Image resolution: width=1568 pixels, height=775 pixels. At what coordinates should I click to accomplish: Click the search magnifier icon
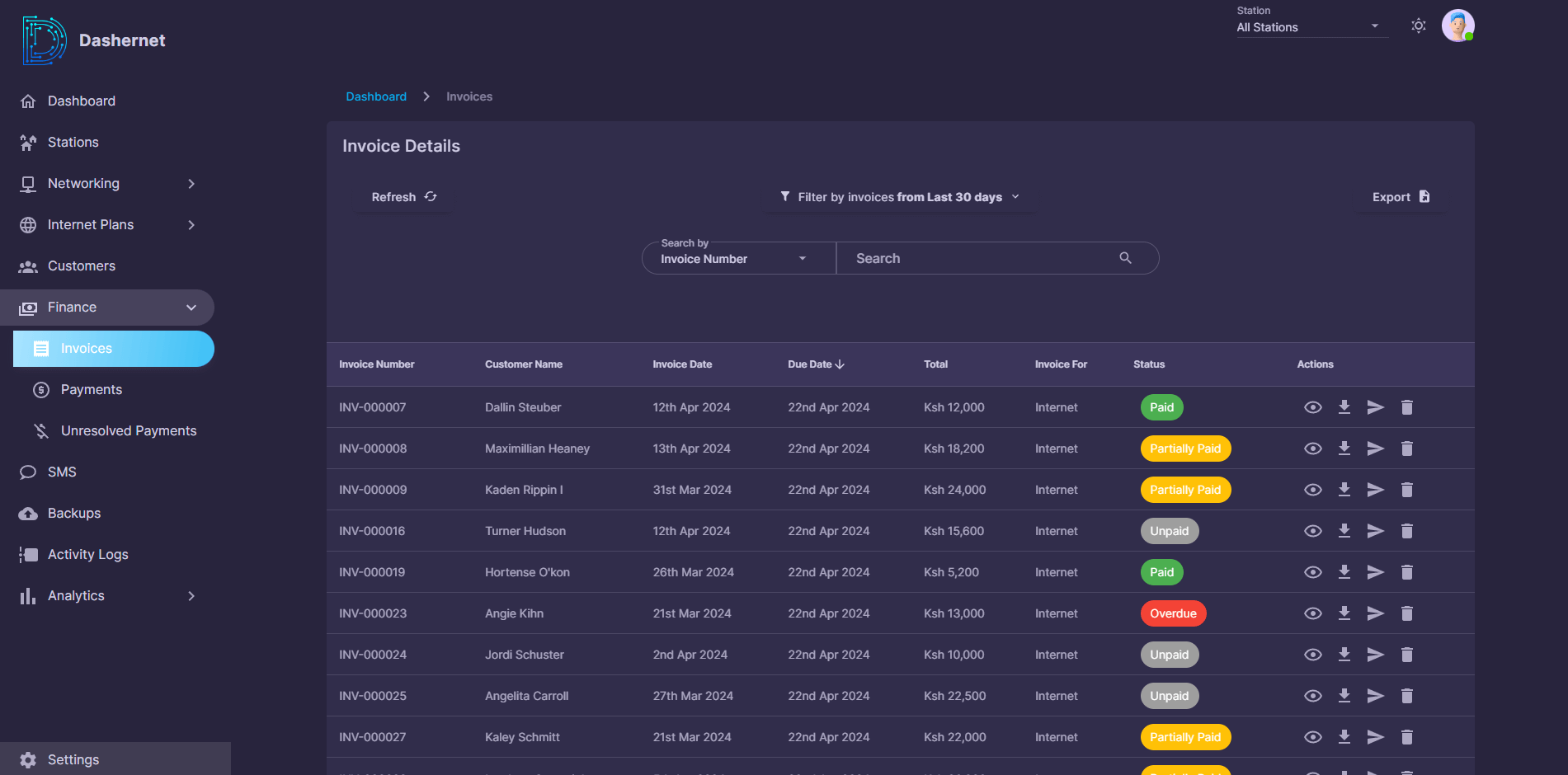1125,258
